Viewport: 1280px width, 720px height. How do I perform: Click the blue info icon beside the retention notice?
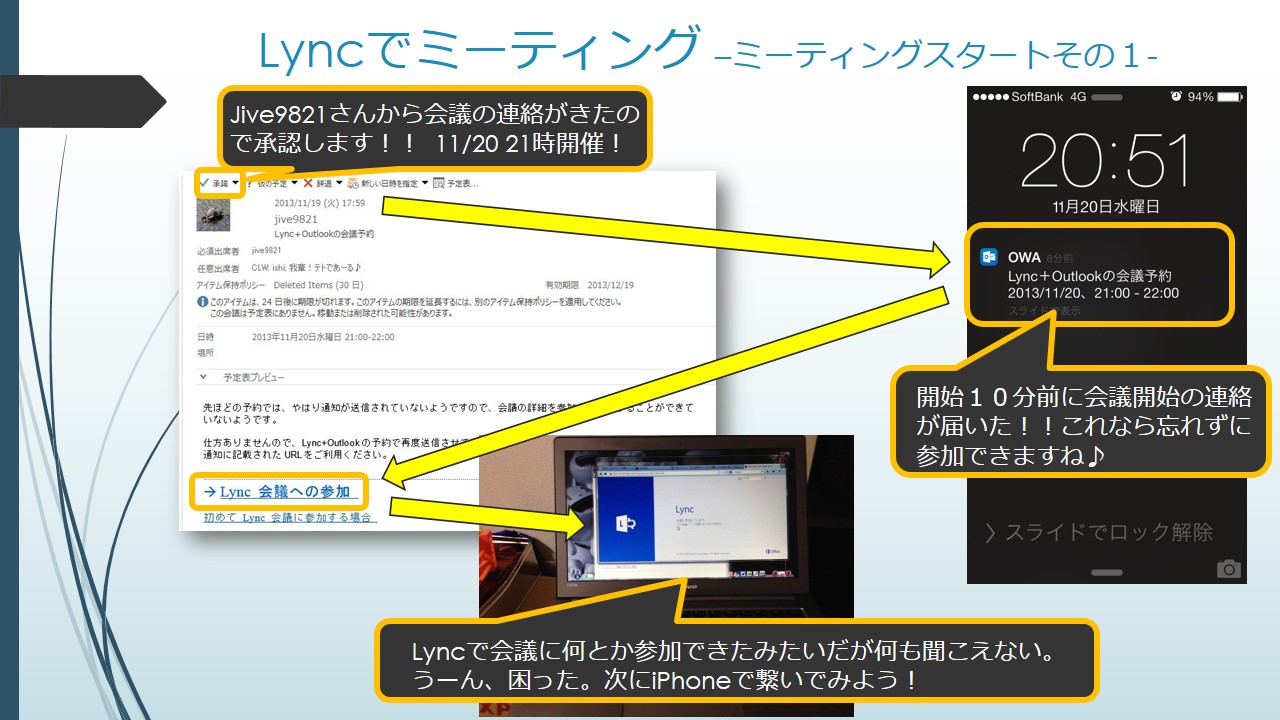point(203,301)
